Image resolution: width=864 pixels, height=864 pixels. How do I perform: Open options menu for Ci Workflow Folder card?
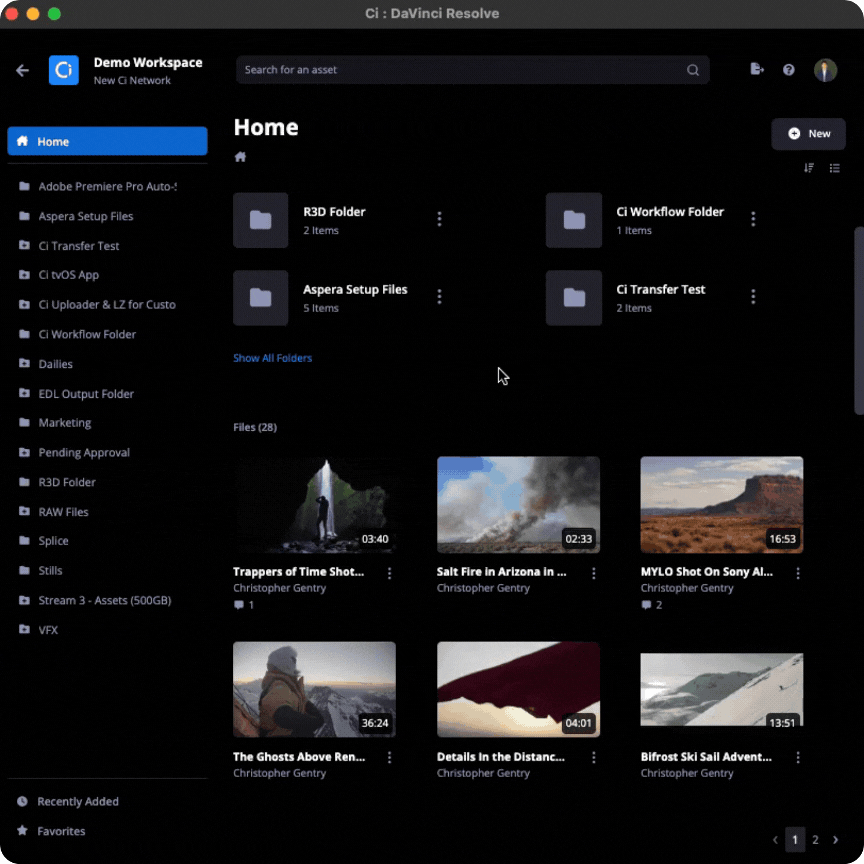click(753, 219)
